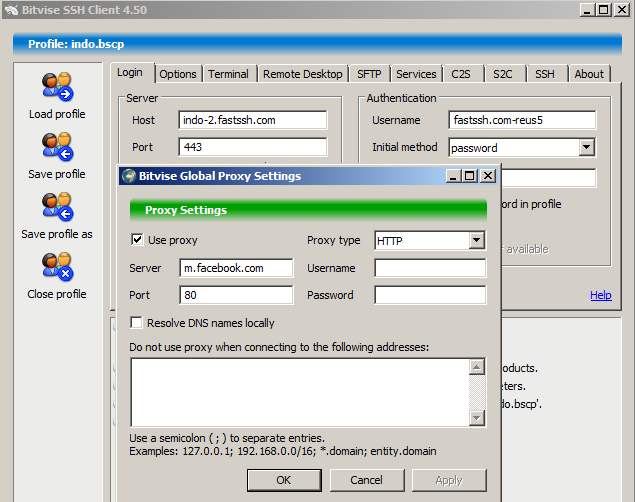Go to the Services tab
The image size is (635, 502).
416,74
